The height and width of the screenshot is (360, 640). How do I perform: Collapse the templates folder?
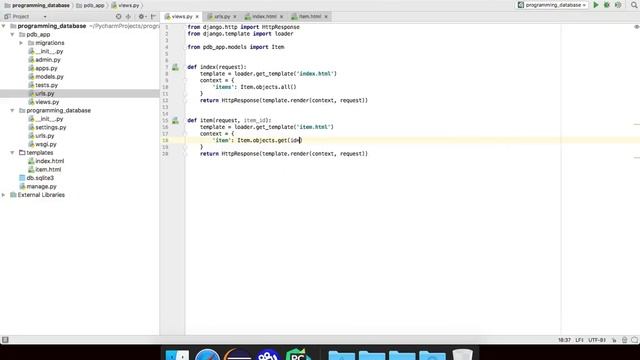pos(12,153)
